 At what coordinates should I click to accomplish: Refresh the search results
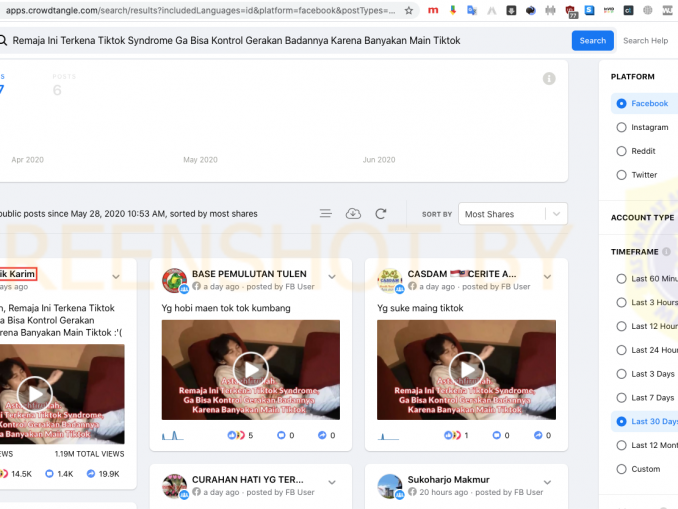381,214
